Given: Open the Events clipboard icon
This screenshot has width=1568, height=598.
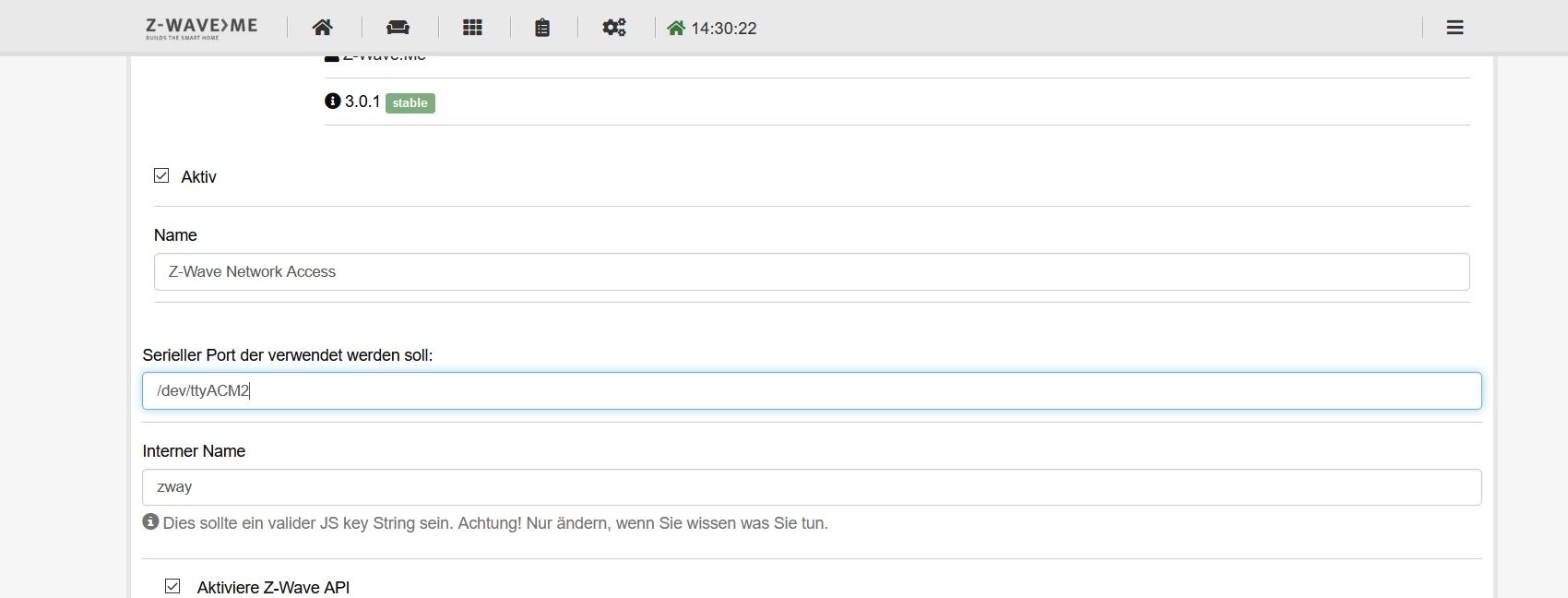Looking at the screenshot, I should tap(542, 28).
